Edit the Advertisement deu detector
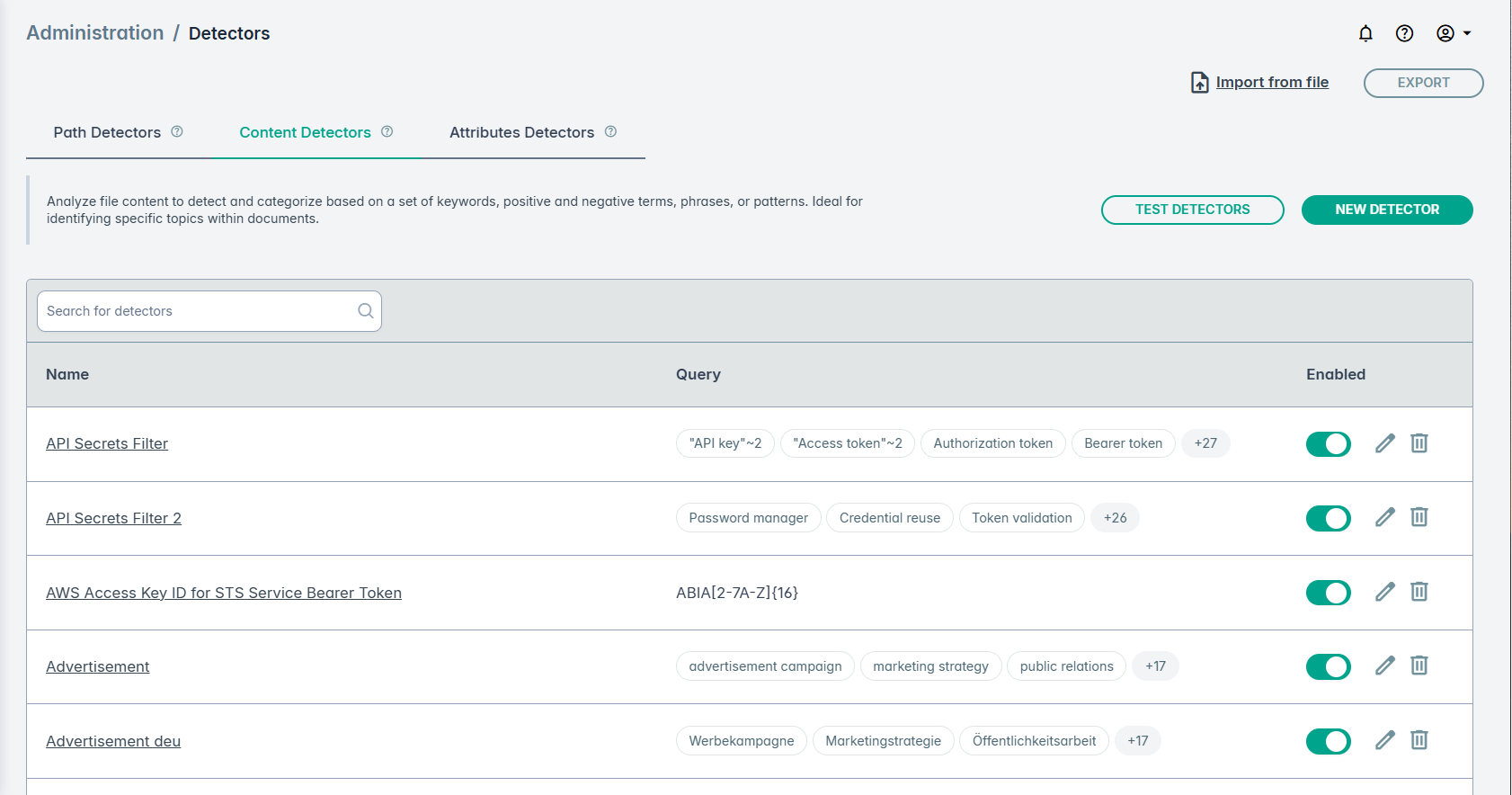 click(x=1385, y=740)
